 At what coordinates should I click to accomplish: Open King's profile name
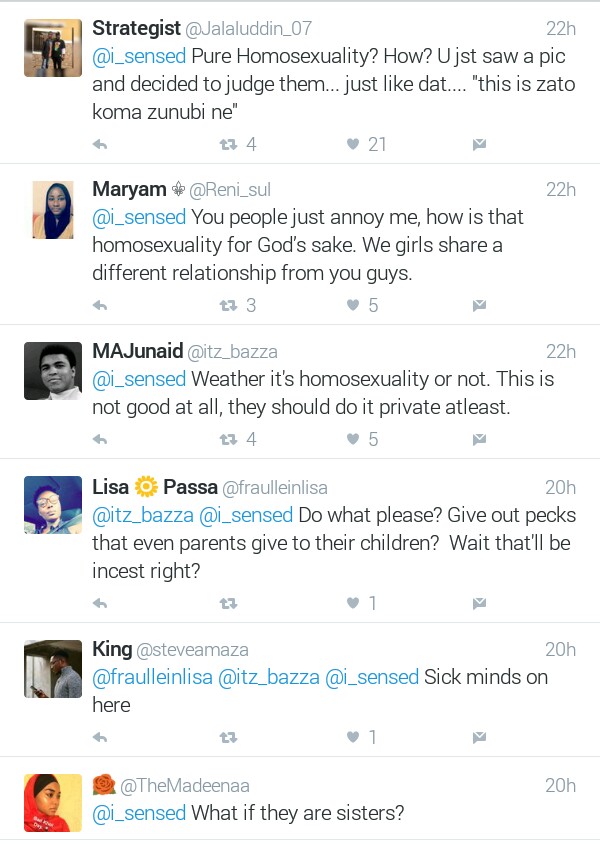click(112, 649)
